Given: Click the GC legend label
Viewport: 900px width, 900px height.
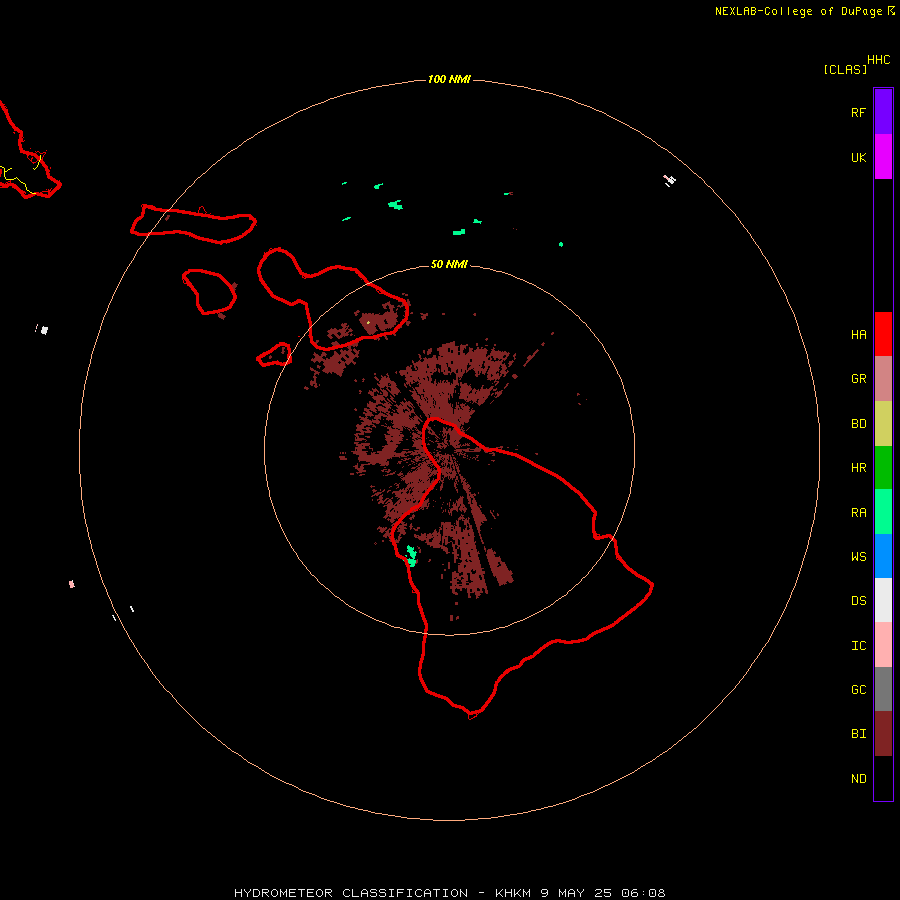Looking at the screenshot, I should tap(859, 690).
